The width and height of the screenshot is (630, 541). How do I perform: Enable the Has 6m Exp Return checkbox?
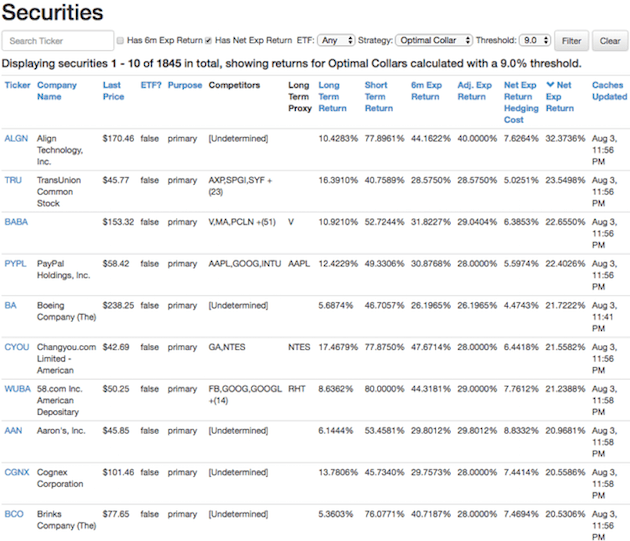[x=121, y=41]
